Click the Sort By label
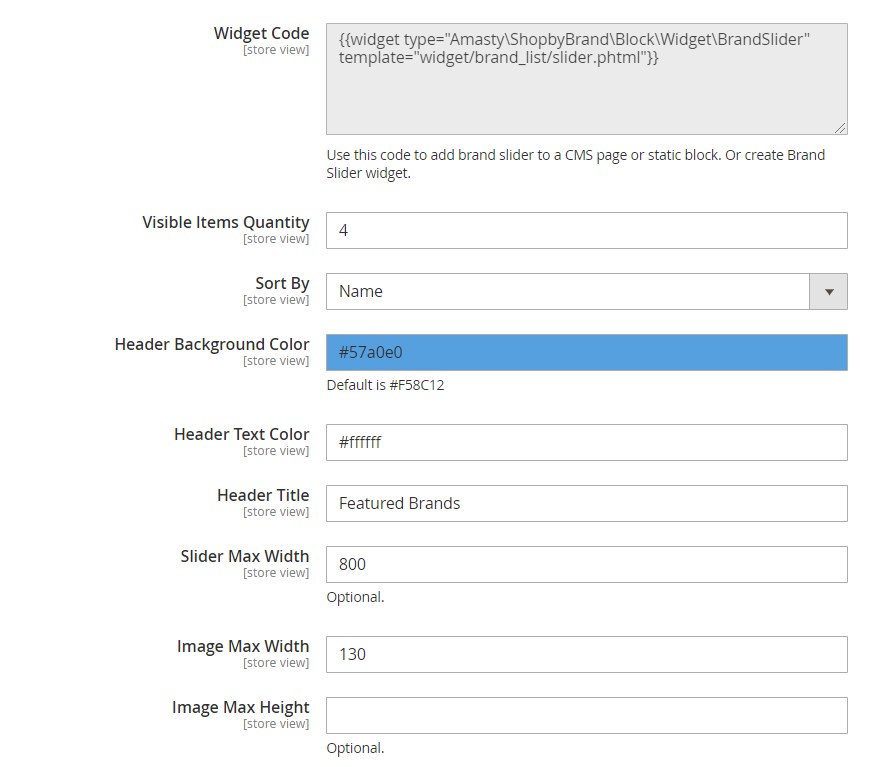Viewport: 892px width, 767px height. point(282,283)
